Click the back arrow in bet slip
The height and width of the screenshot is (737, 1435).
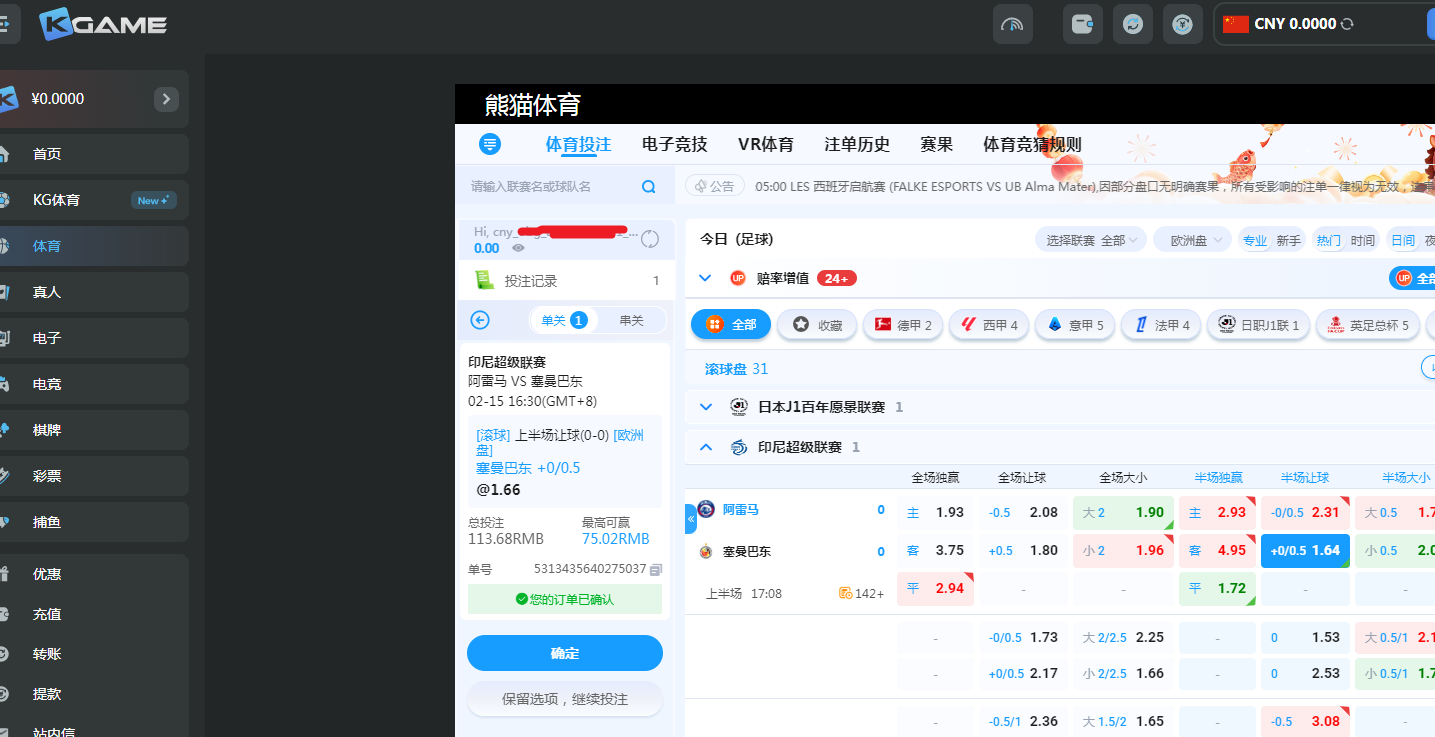coord(480,320)
